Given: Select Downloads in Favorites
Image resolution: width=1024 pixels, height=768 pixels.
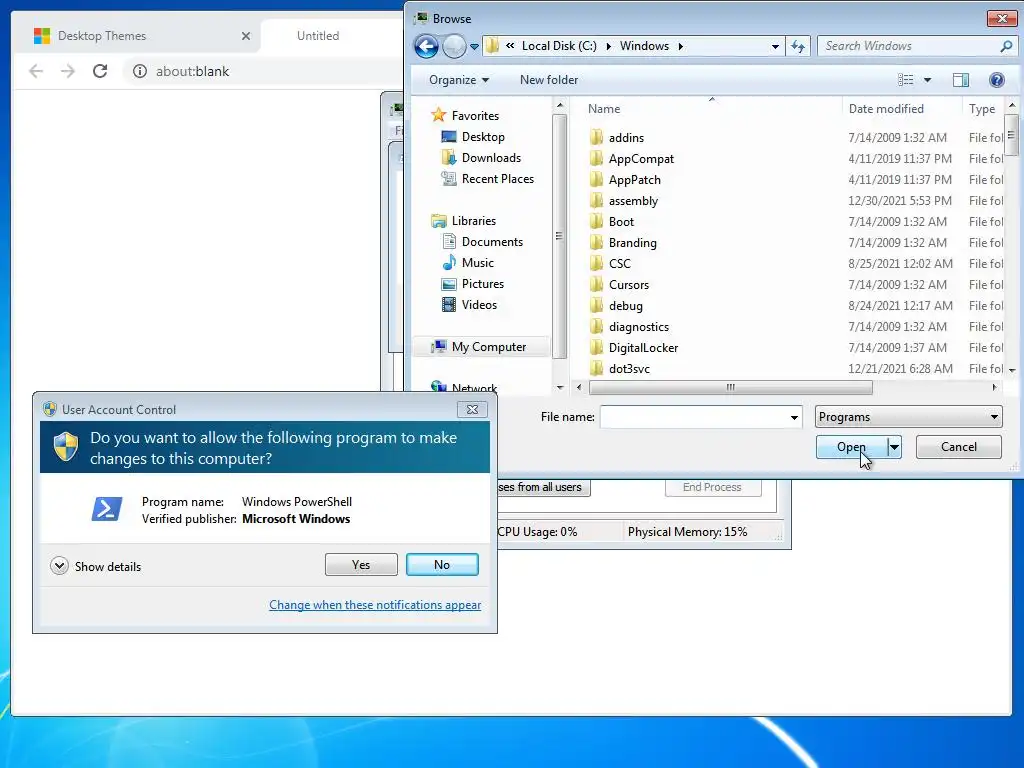Looking at the screenshot, I should pyautogui.click(x=491, y=157).
